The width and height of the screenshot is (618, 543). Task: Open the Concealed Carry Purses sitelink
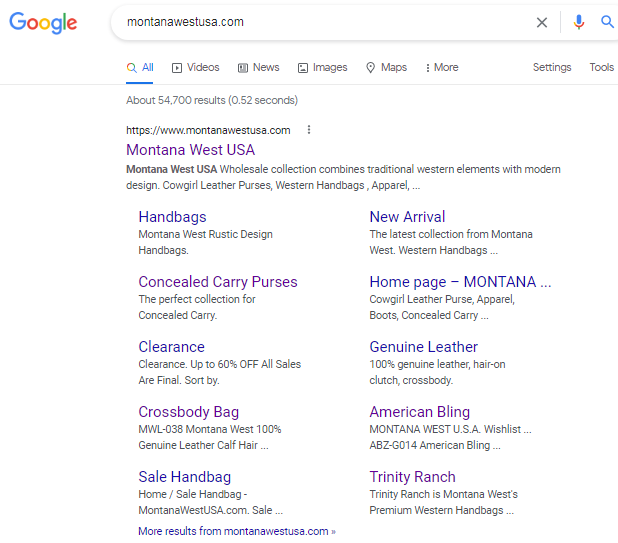pyautogui.click(x=218, y=282)
